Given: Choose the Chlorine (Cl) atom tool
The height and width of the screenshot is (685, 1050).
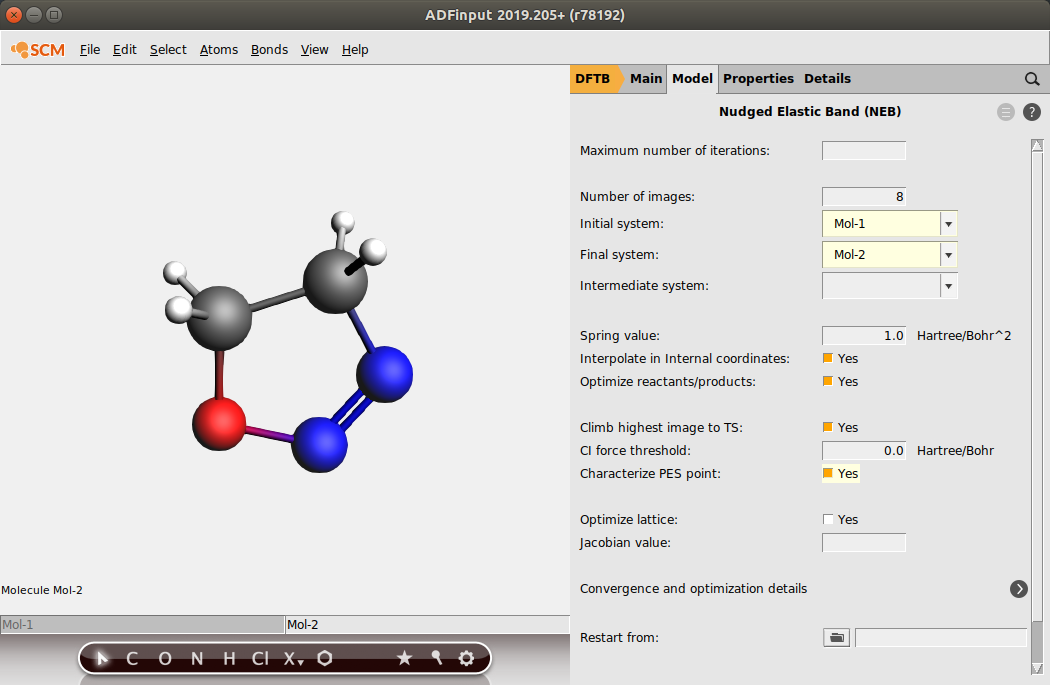Looking at the screenshot, I should 260,659.
